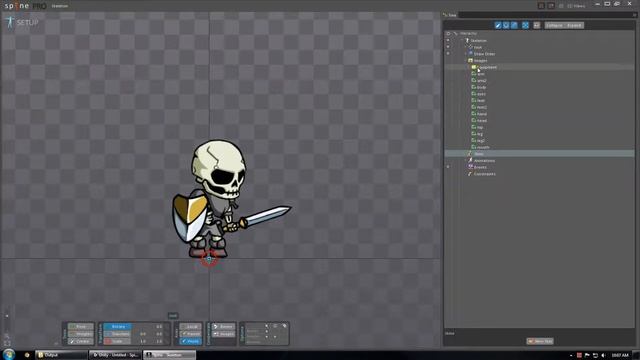The image size is (640, 360).
Task: Switch axes to Local
Action: (191, 327)
